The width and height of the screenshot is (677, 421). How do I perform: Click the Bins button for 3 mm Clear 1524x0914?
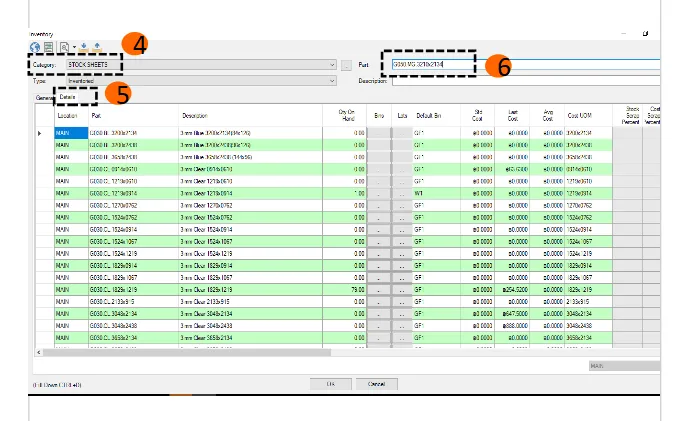tap(379, 230)
